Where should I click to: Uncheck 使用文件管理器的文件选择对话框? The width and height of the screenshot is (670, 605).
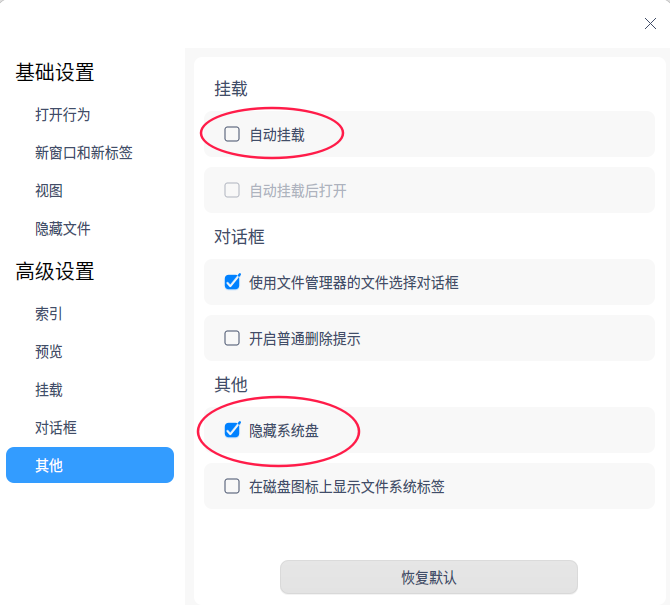click(232, 282)
